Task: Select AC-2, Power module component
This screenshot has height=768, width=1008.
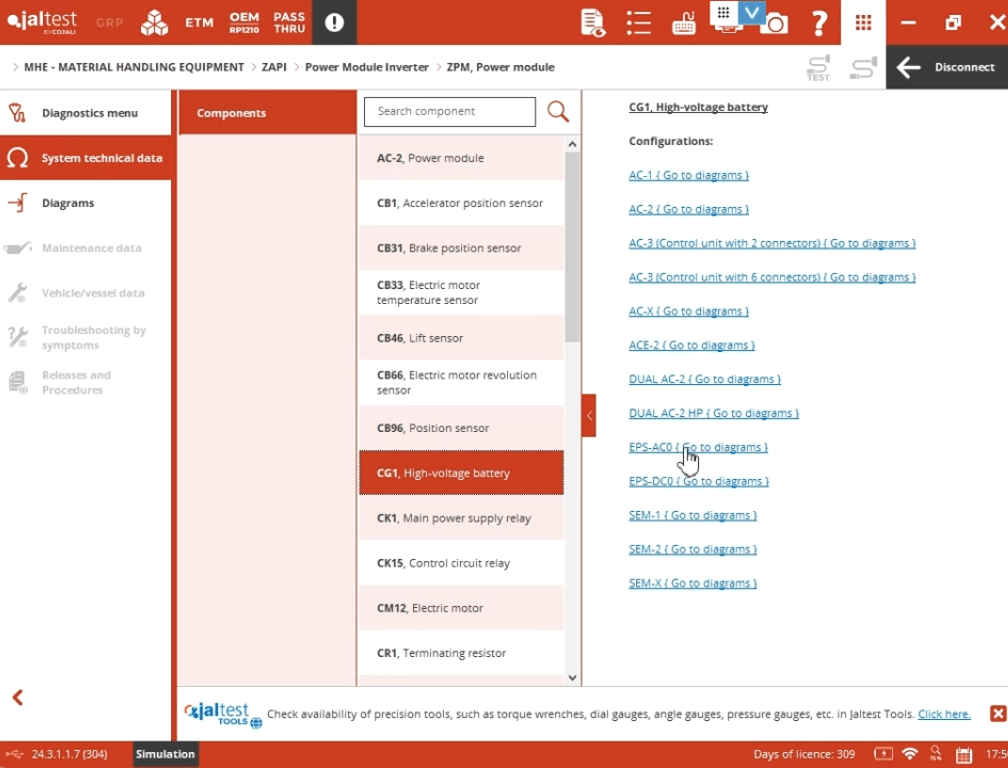Action: 461,158
